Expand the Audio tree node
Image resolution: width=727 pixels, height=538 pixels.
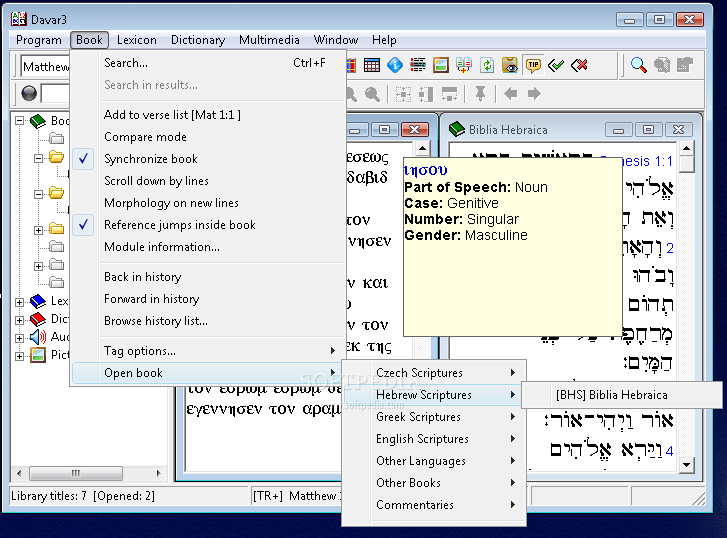19,338
